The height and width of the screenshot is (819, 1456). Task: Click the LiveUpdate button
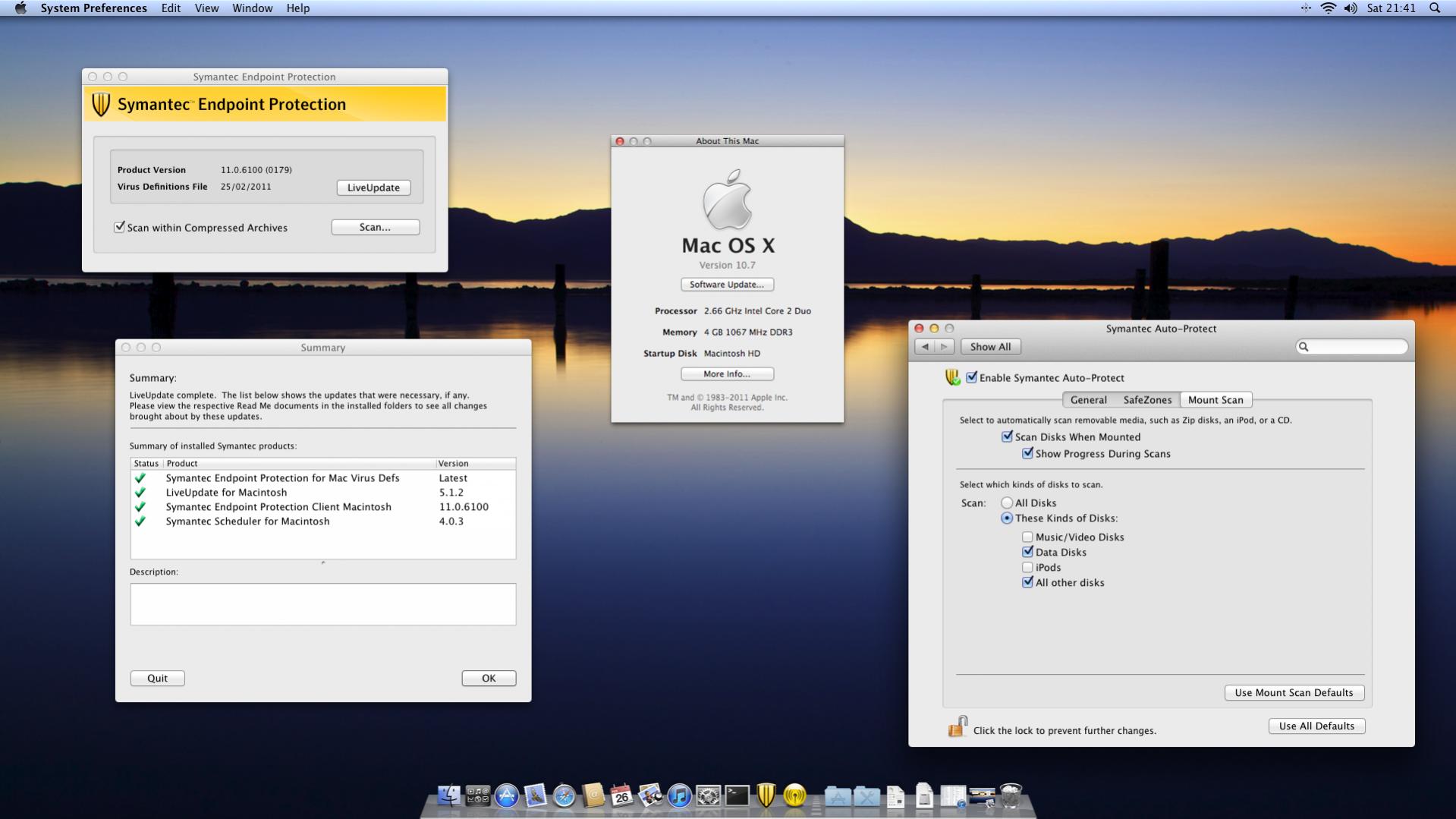[x=373, y=187]
